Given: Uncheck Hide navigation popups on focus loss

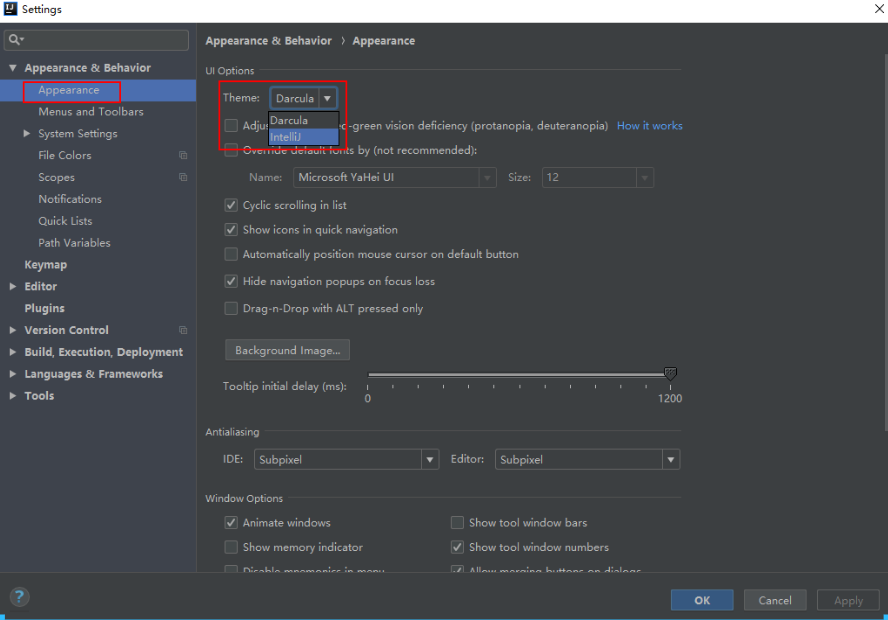Looking at the screenshot, I should tap(231, 281).
